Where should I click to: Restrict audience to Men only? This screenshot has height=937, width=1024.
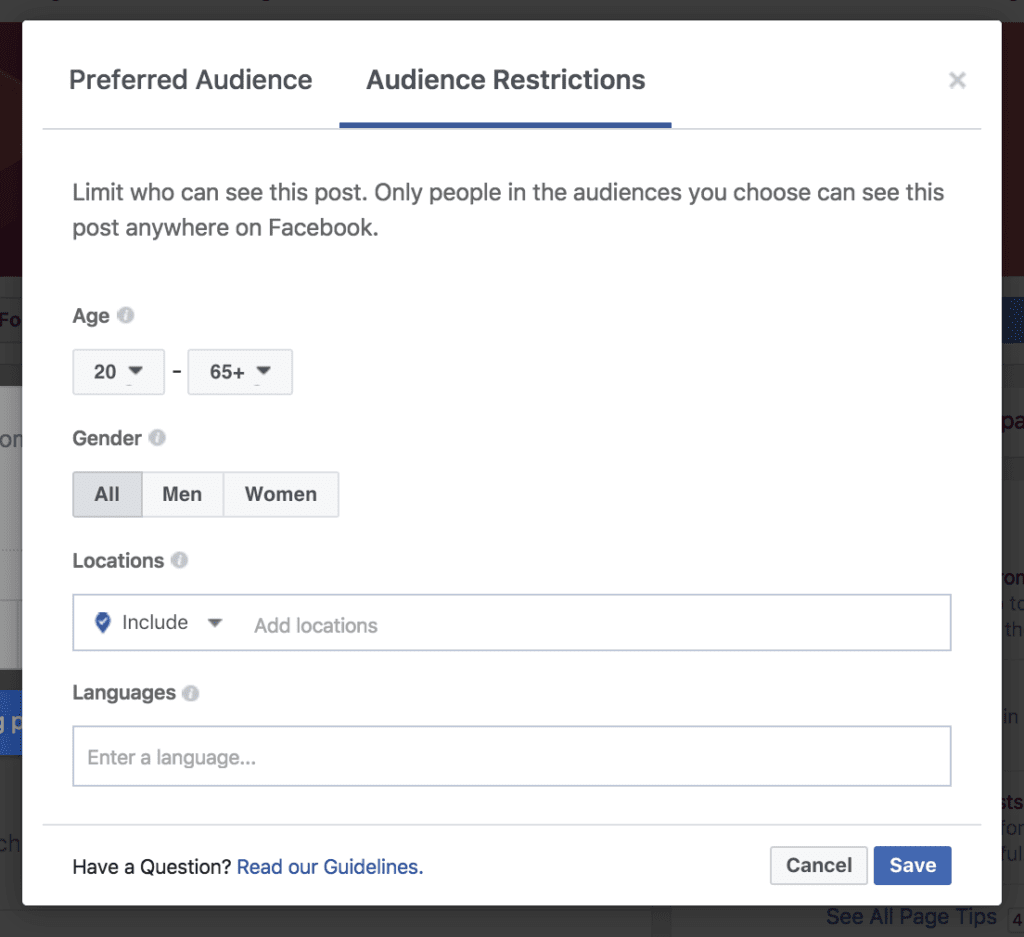tap(182, 494)
